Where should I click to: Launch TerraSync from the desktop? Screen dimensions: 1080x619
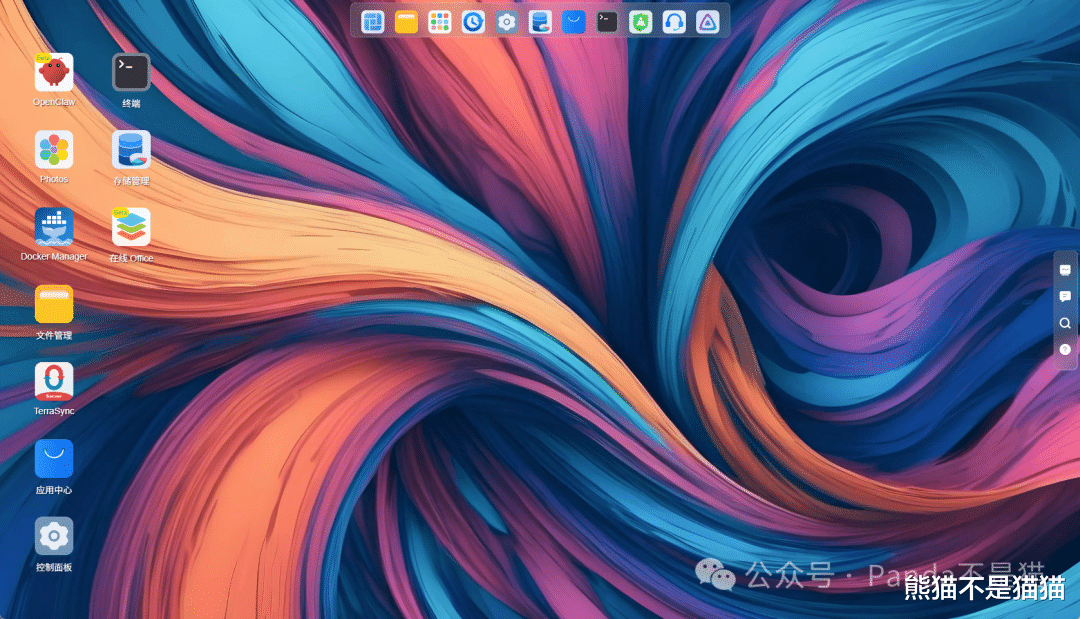tap(54, 381)
